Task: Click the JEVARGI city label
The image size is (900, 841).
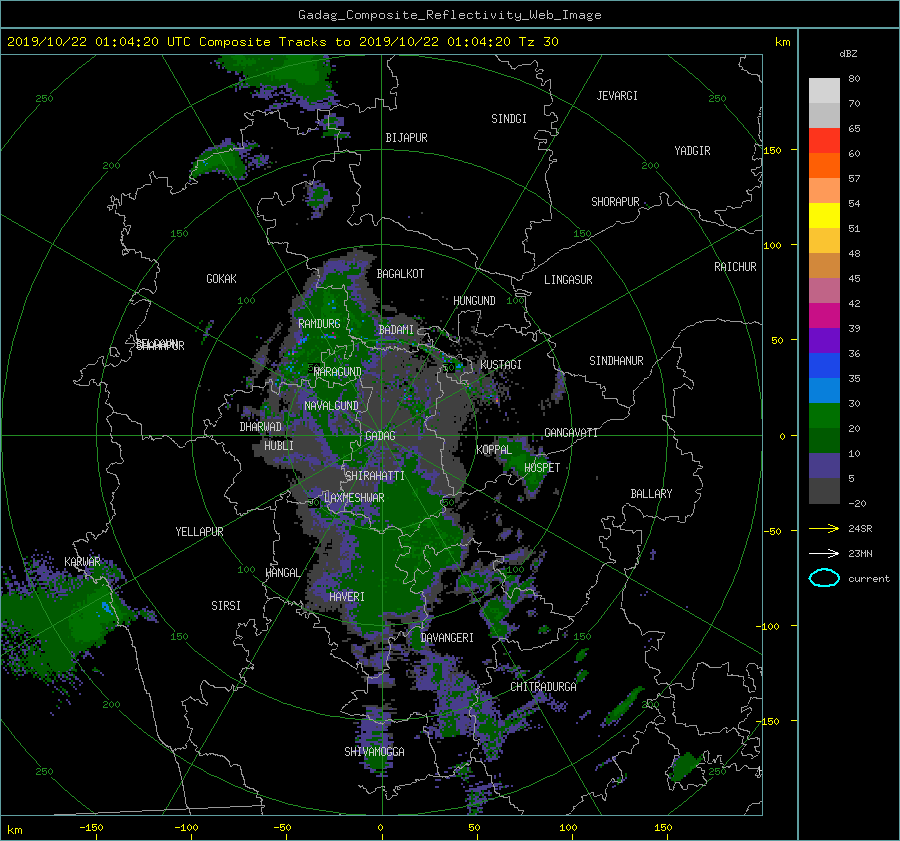Action: click(617, 96)
